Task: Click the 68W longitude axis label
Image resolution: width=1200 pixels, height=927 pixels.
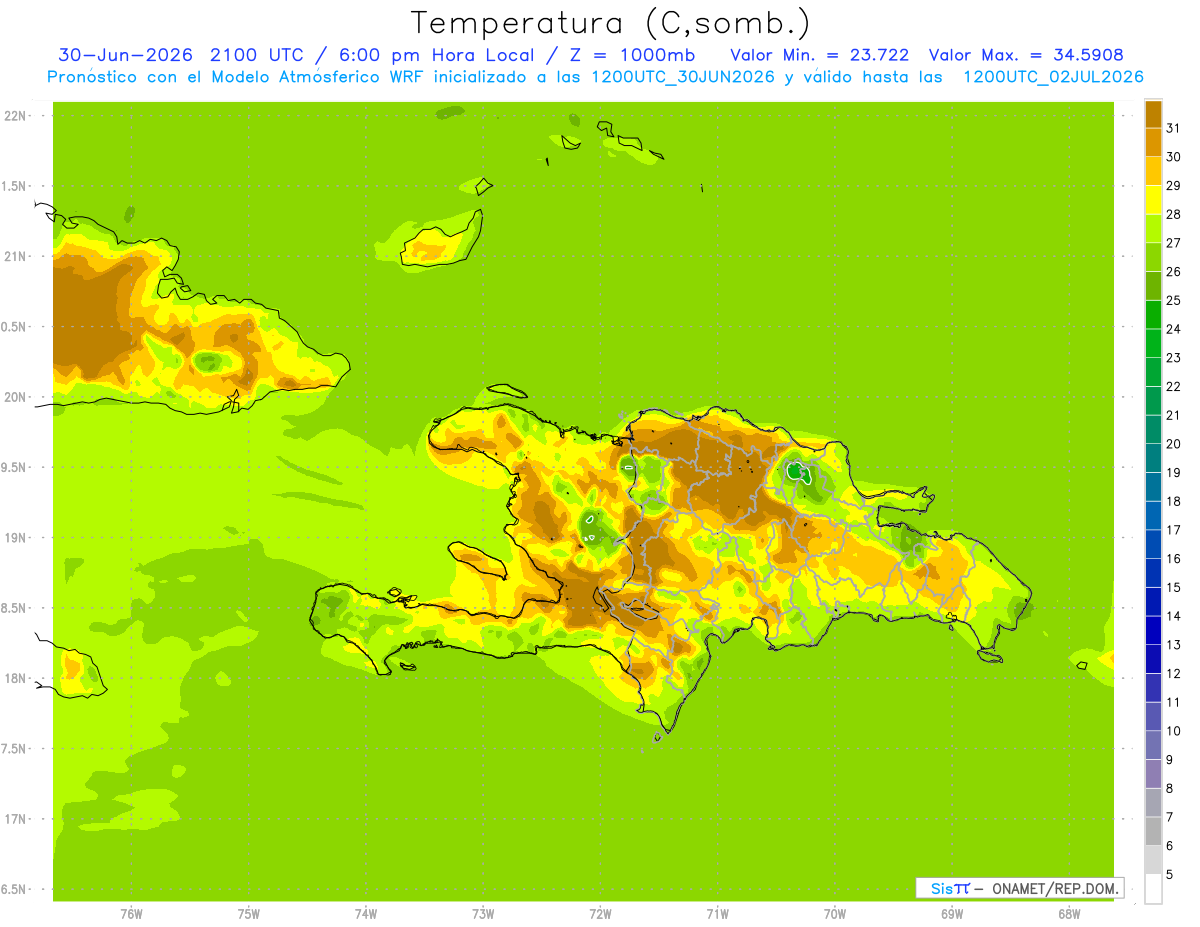Action: pyautogui.click(x=1069, y=914)
